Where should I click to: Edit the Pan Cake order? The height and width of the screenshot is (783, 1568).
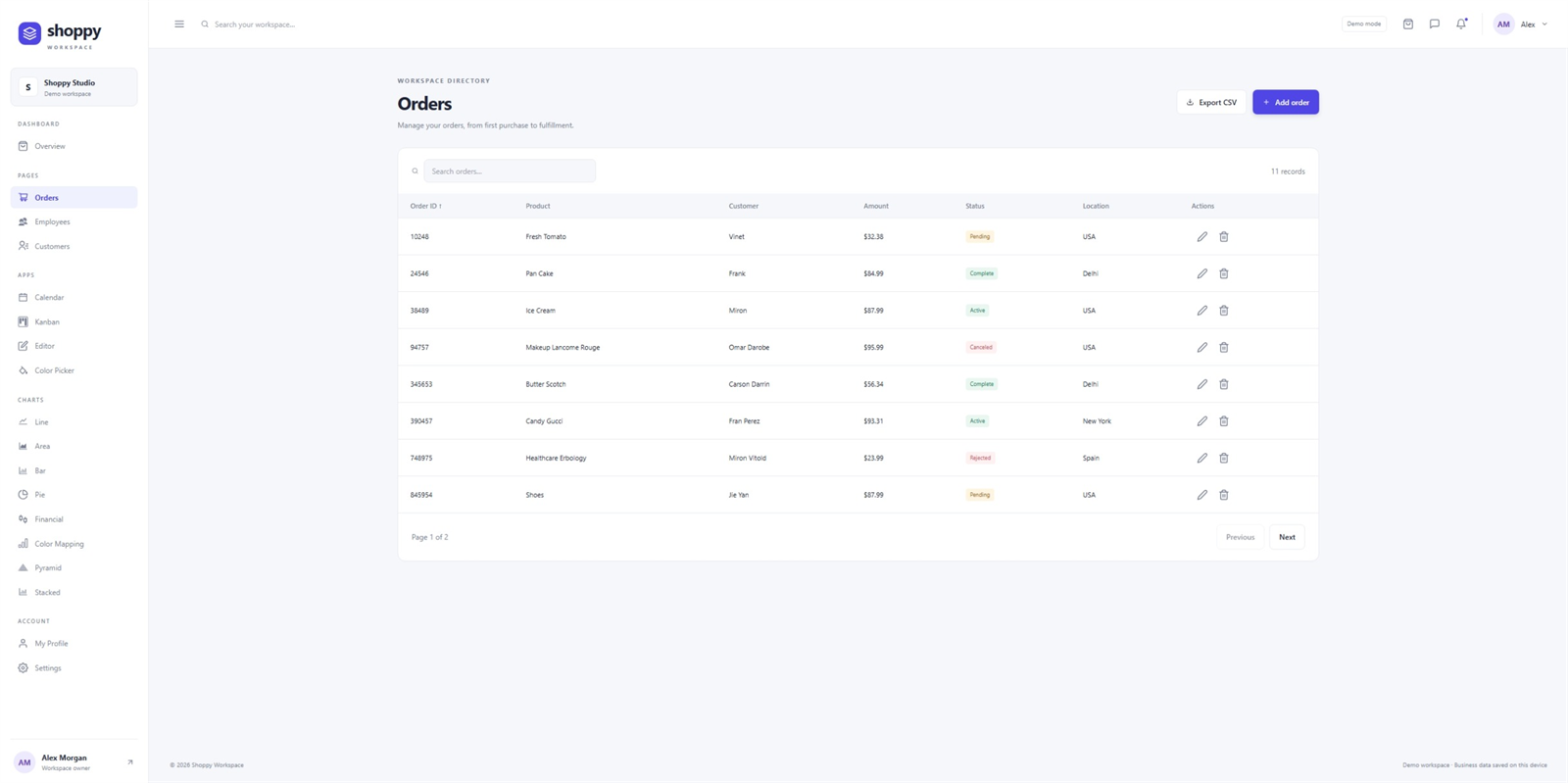click(x=1202, y=273)
